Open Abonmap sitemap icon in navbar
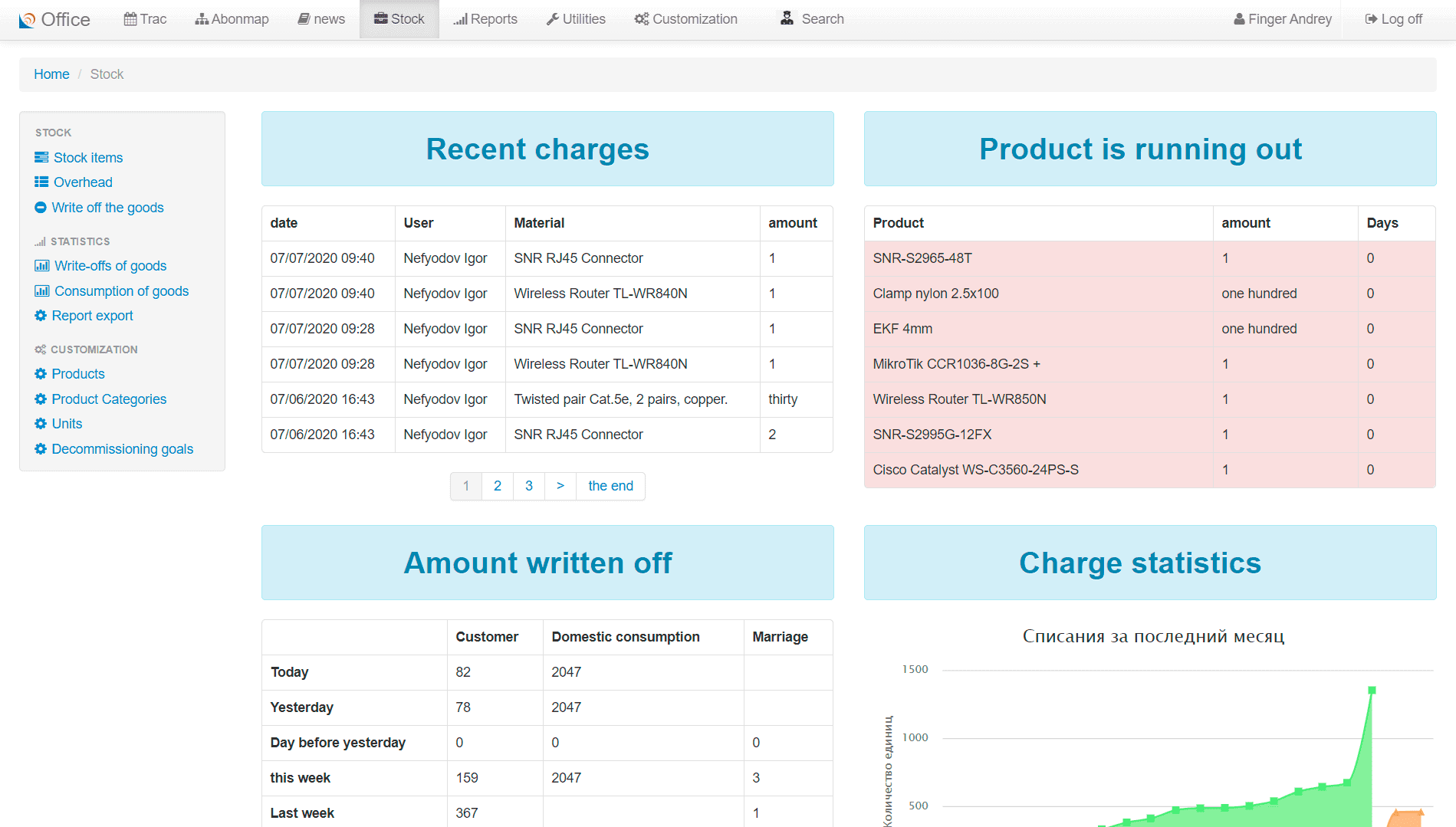The width and height of the screenshot is (1456, 827). click(202, 19)
